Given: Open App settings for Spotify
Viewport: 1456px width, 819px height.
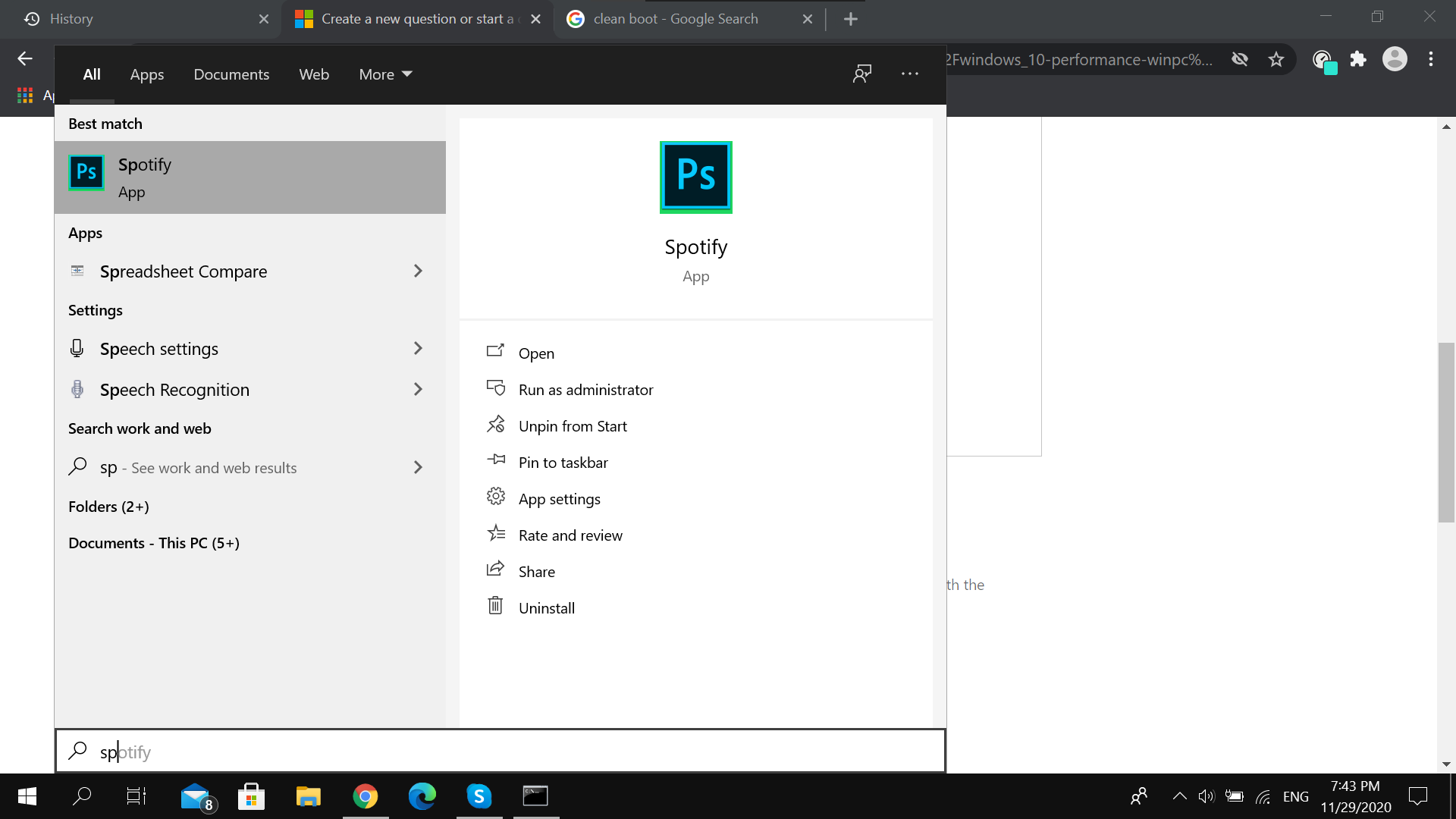Looking at the screenshot, I should tap(559, 499).
